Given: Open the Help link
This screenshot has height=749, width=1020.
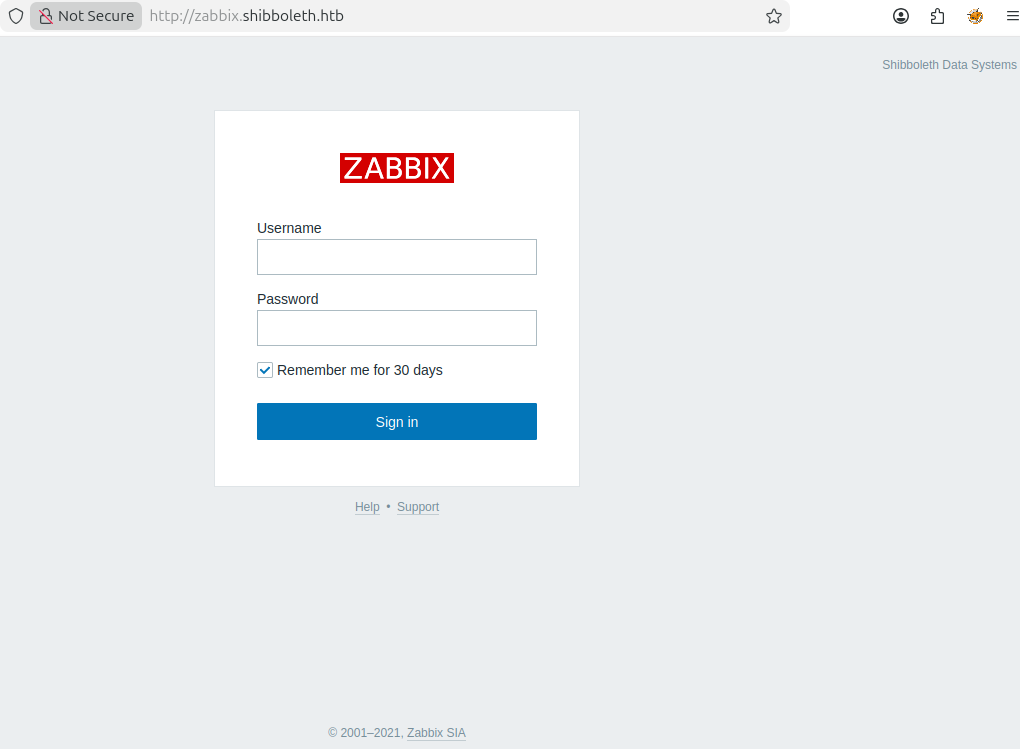Looking at the screenshot, I should click(x=367, y=507).
